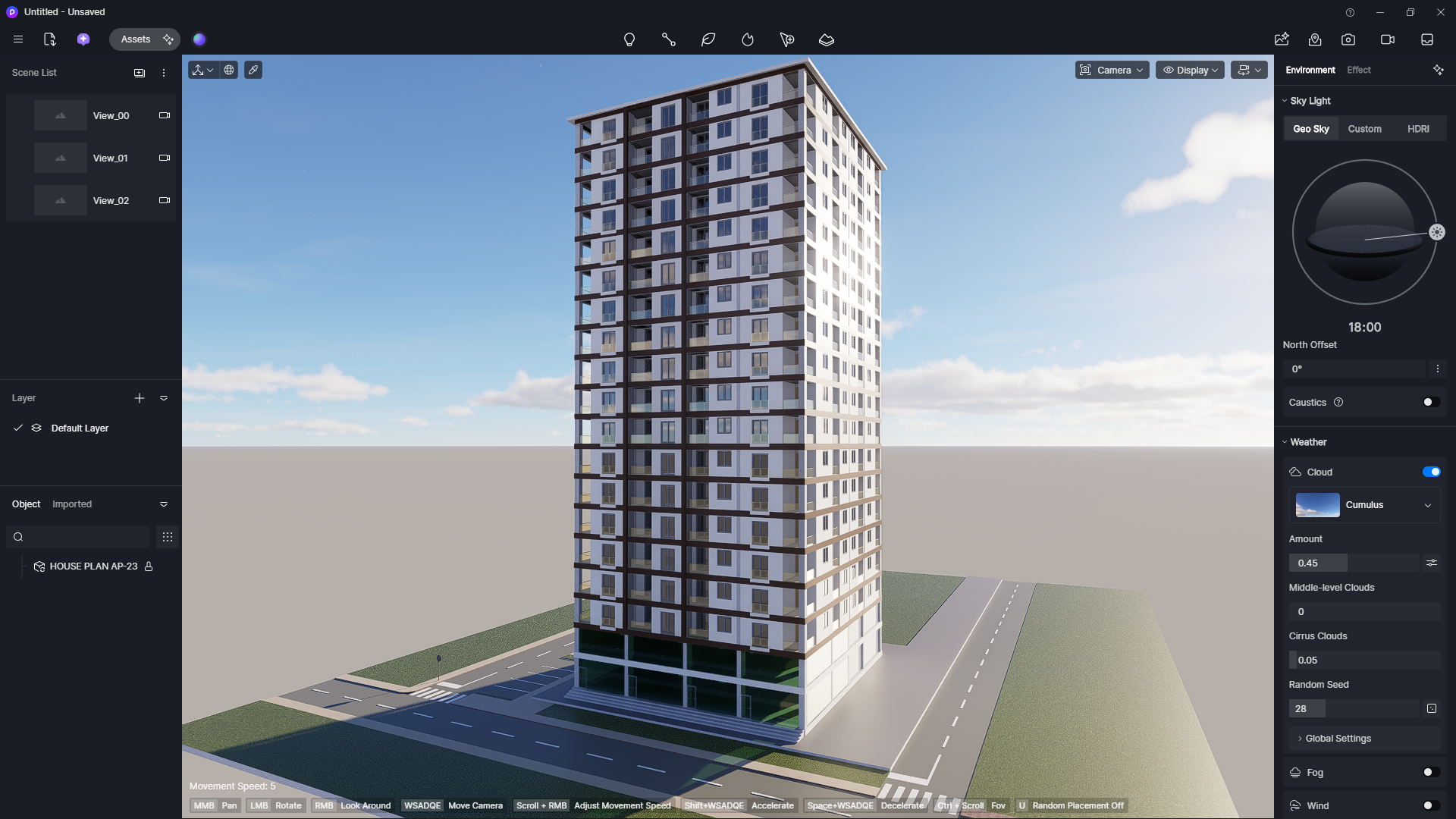Click the flame effects icon in toolbar
Screen dimensions: 1456x819
coord(748,39)
